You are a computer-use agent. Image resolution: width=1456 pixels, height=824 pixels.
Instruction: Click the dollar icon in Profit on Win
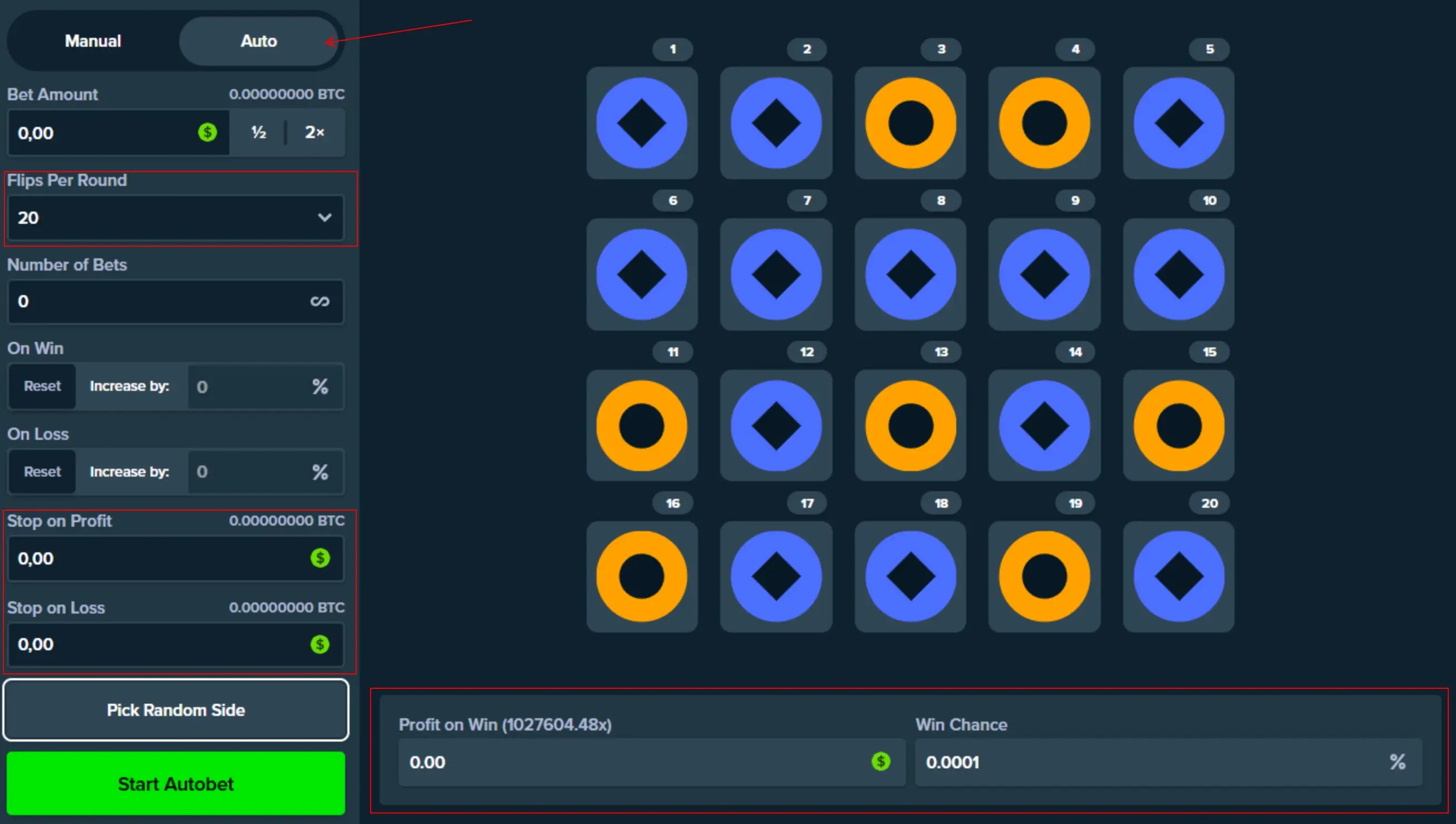coord(881,762)
